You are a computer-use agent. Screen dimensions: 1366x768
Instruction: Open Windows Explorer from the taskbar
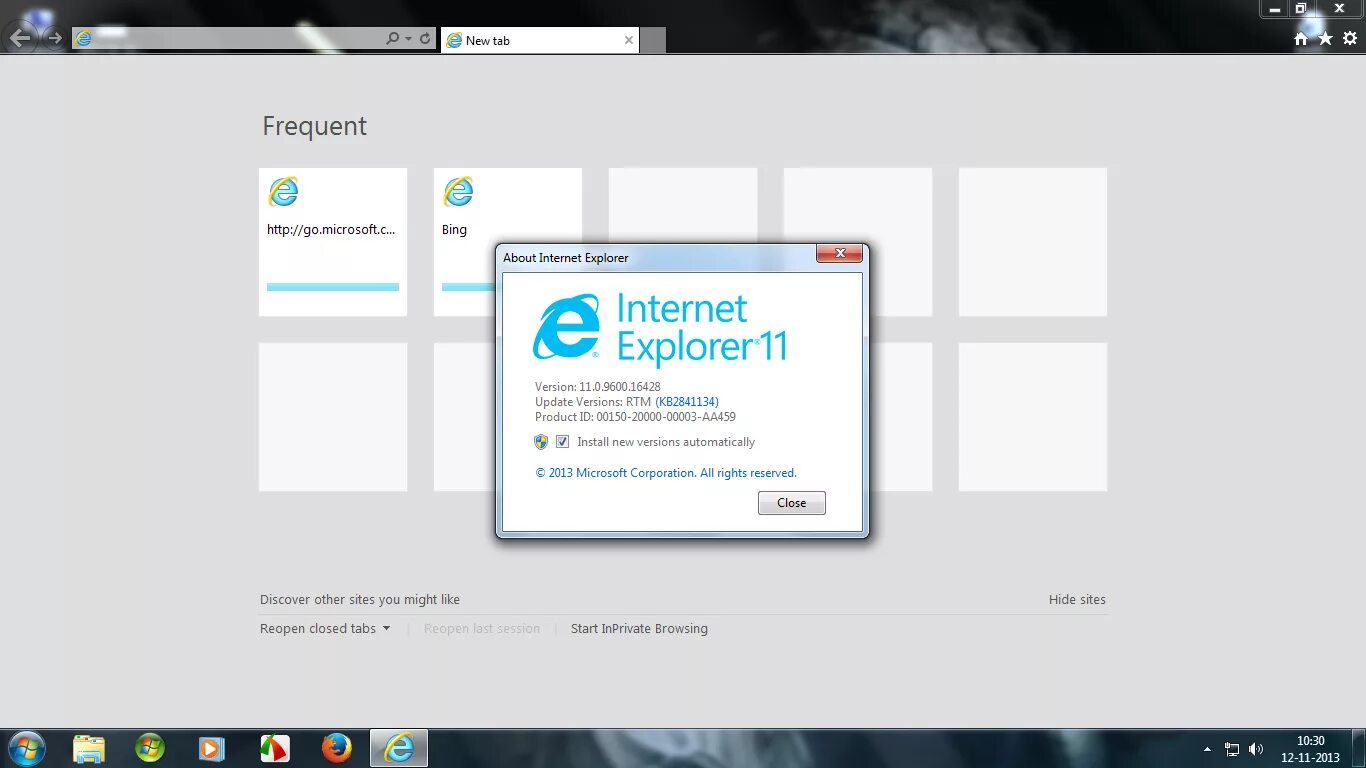coord(89,748)
